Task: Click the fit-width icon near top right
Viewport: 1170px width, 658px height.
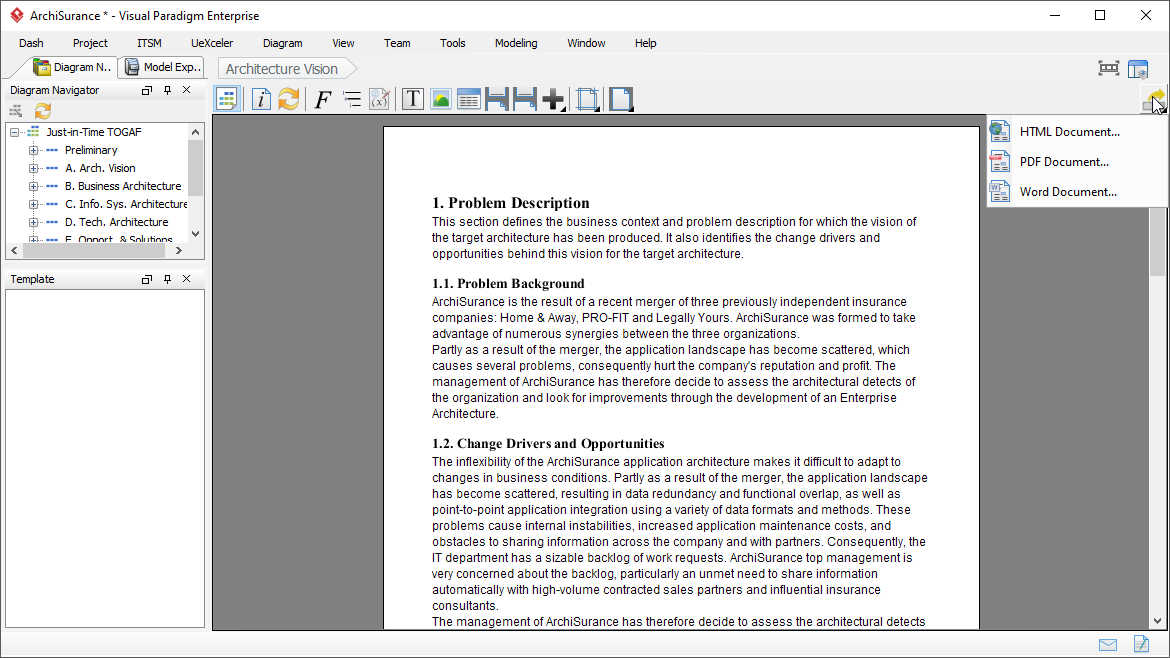Action: pos(1109,69)
